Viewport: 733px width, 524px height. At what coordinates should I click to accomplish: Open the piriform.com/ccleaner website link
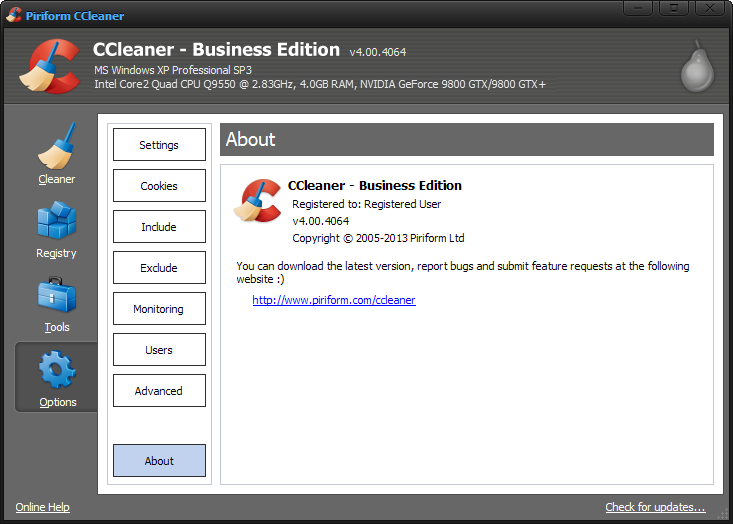[334, 300]
